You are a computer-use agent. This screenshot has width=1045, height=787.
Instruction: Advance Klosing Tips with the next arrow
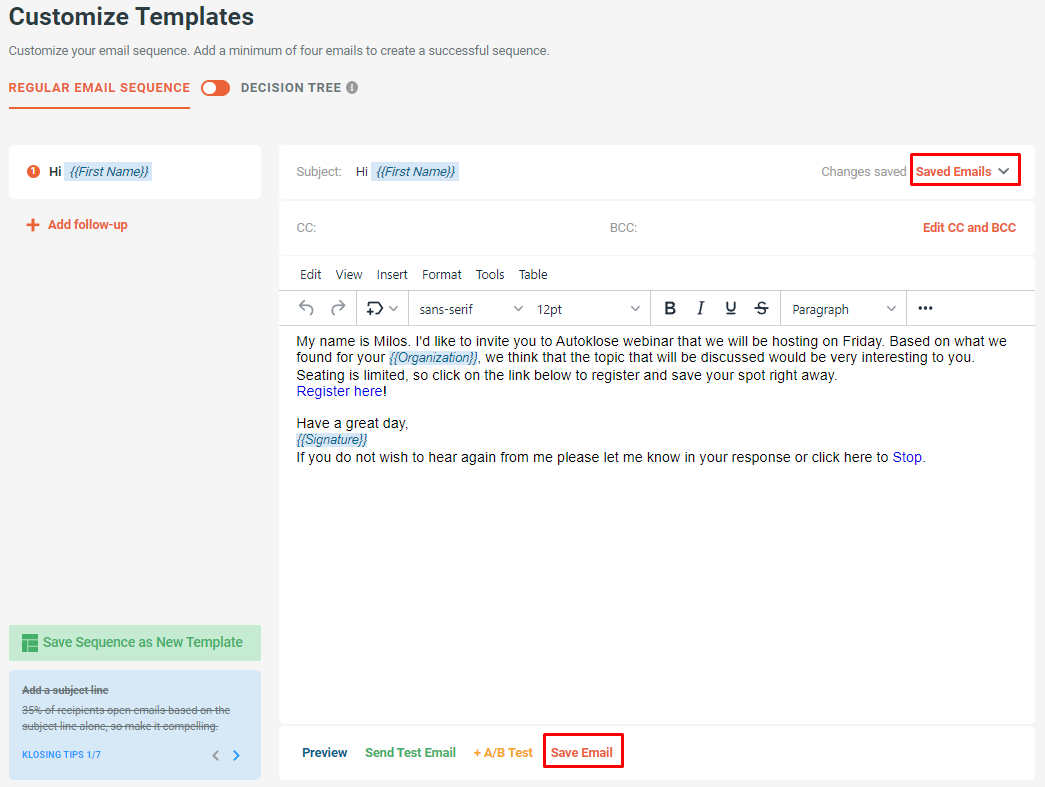pos(237,755)
